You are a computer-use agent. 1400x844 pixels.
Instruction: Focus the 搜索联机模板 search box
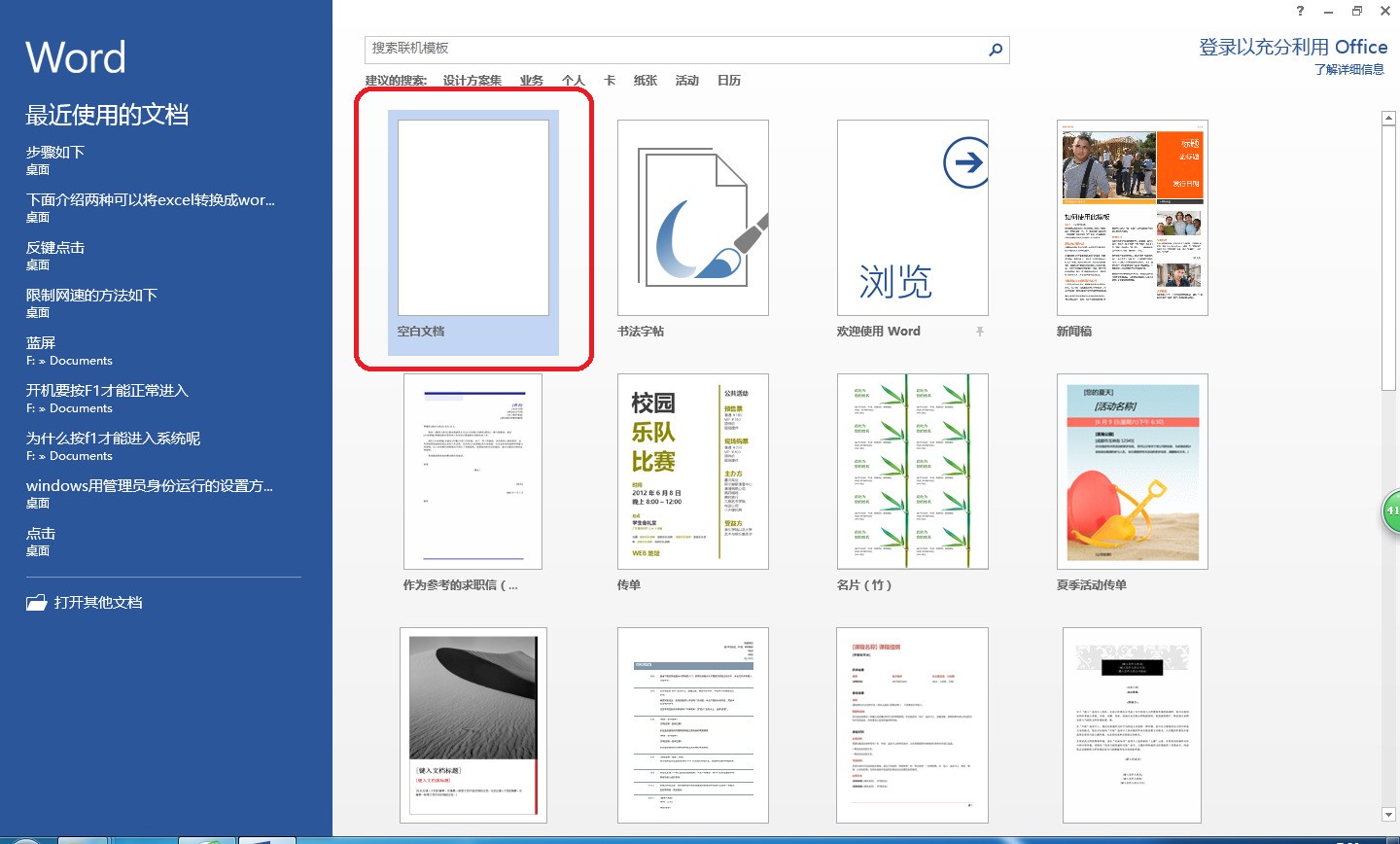click(686, 50)
